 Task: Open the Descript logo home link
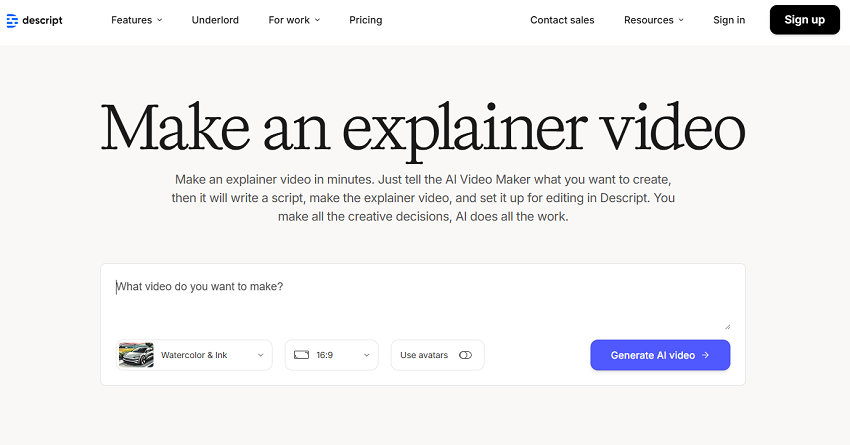coord(34,21)
